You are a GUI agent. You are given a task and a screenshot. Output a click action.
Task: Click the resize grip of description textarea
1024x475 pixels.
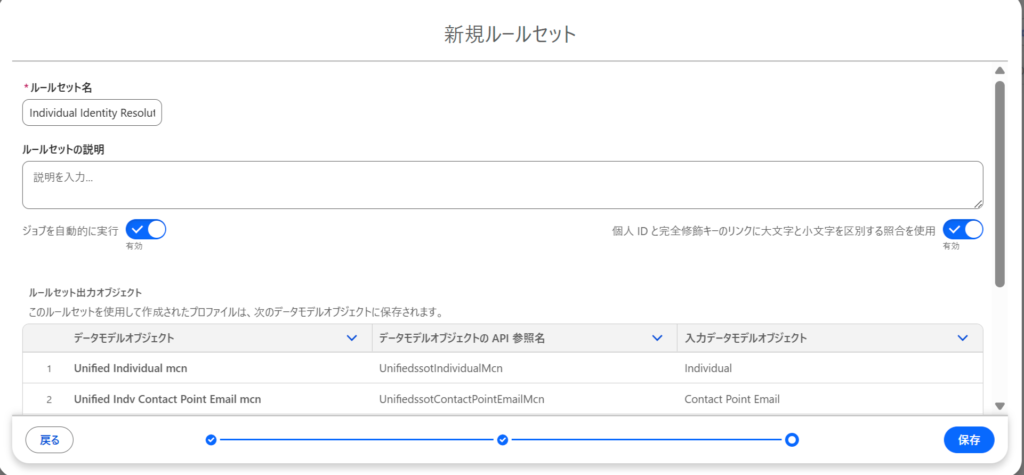click(978, 204)
